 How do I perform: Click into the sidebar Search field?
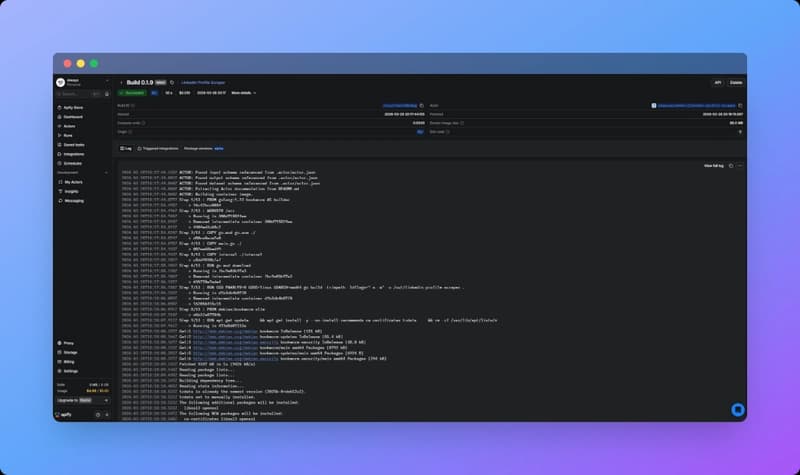pyautogui.click(x=77, y=94)
